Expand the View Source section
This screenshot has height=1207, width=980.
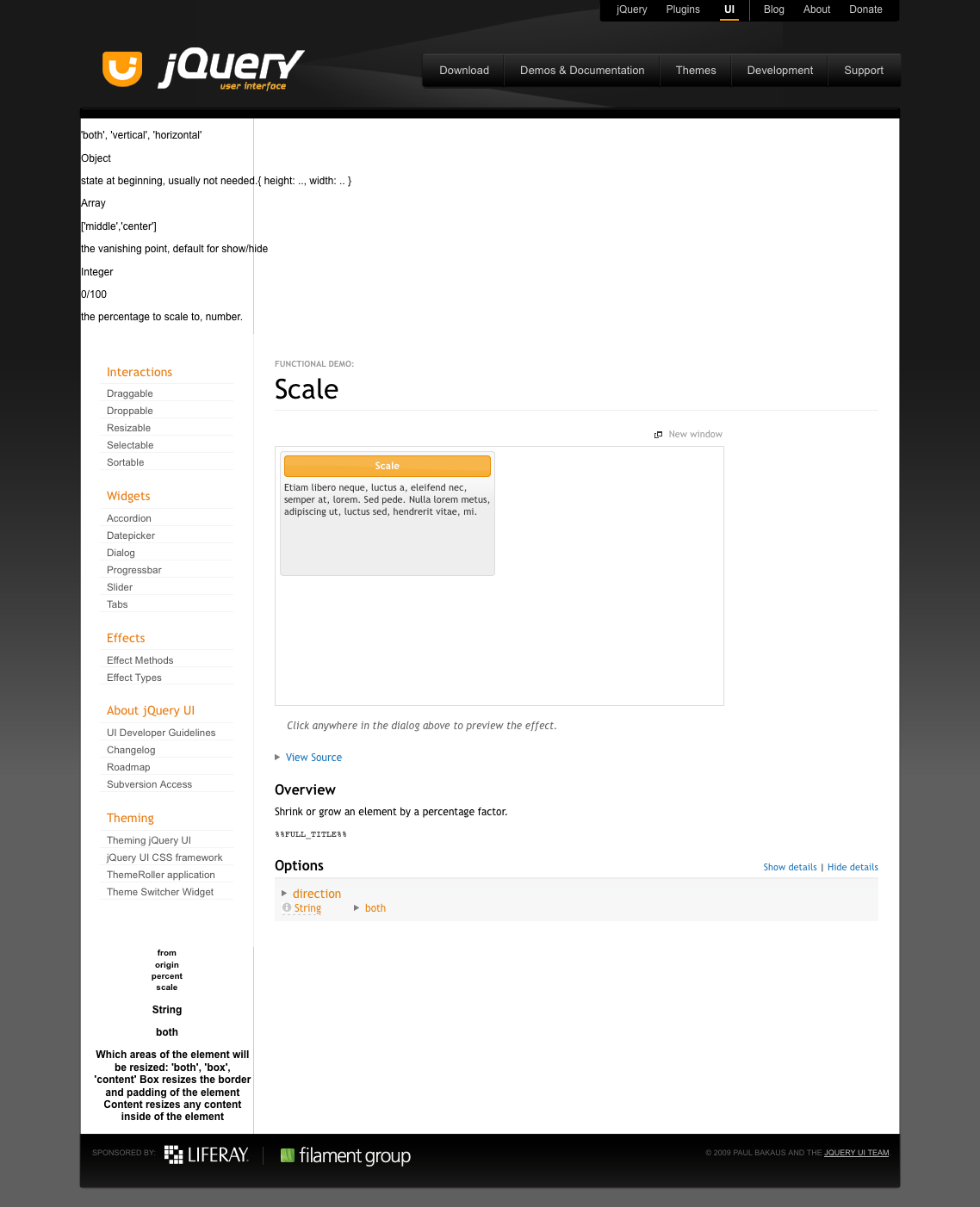pyautogui.click(x=313, y=758)
